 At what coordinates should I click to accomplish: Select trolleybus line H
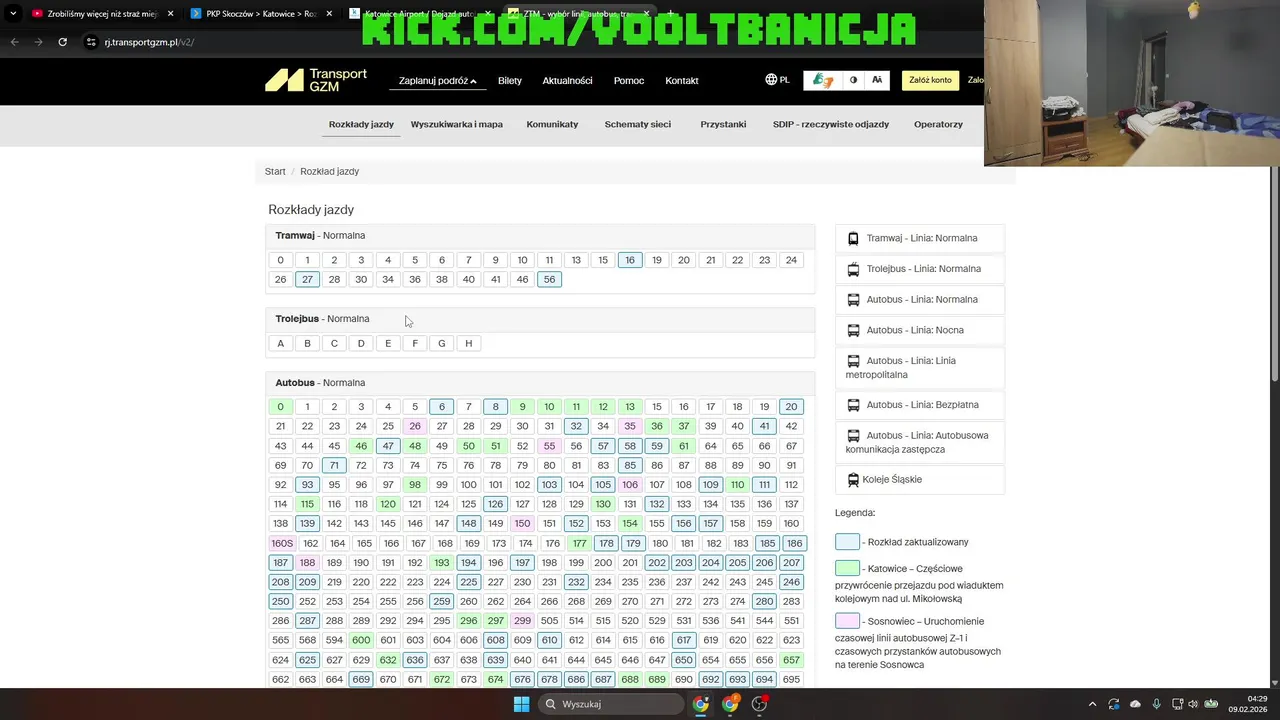(x=468, y=343)
